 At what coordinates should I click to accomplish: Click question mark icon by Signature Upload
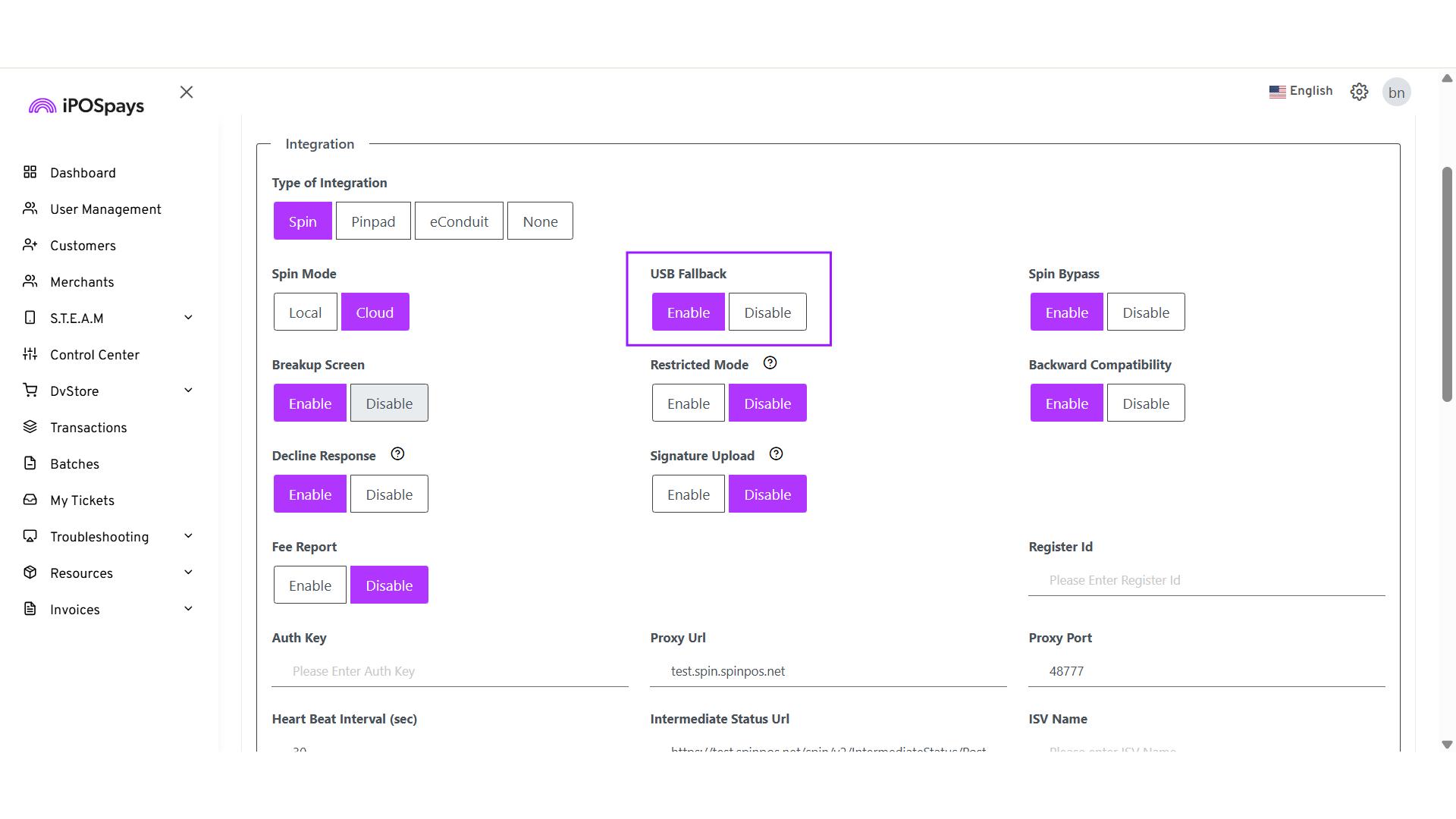tap(776, 454)
